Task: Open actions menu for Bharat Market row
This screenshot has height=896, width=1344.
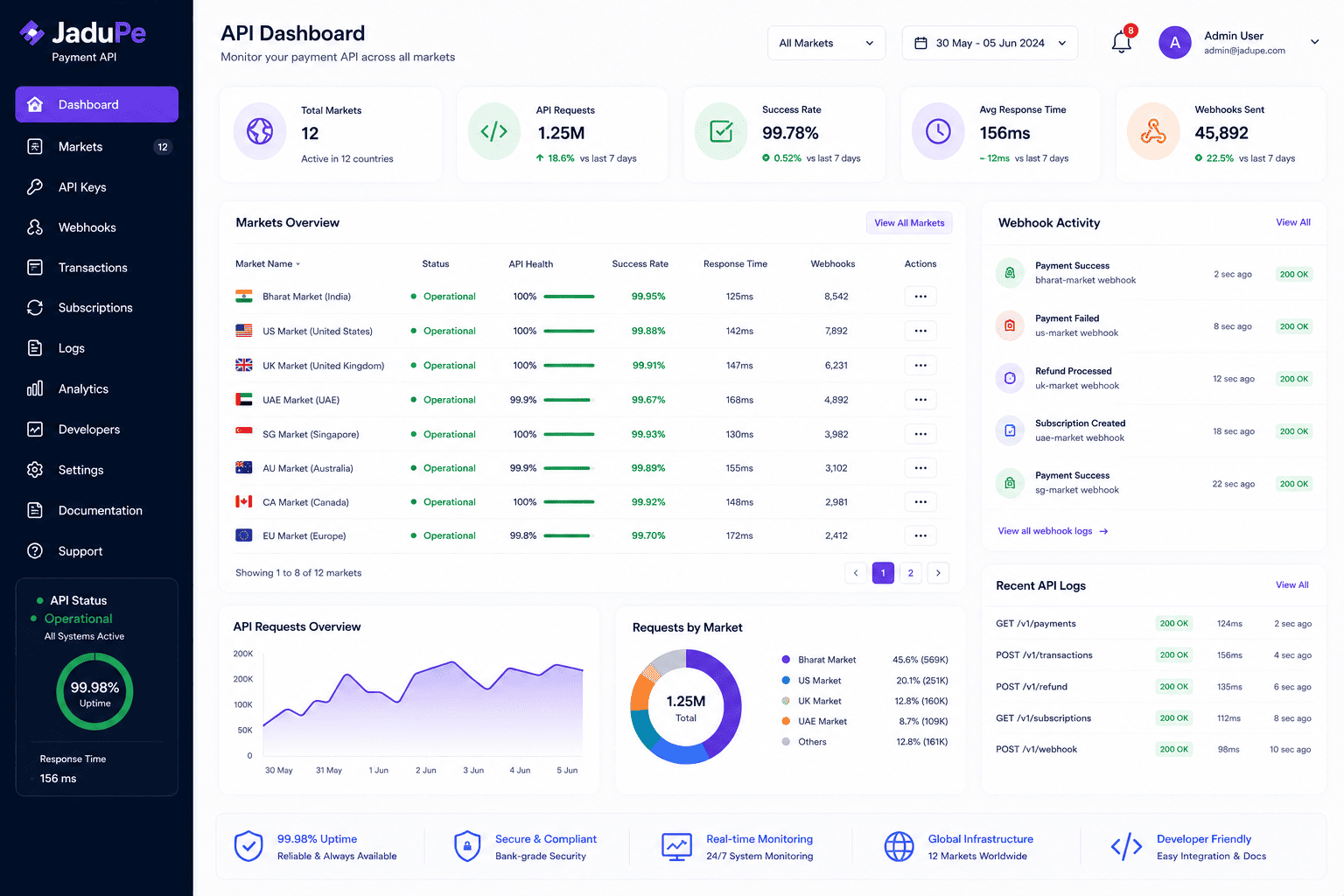Action: click(920, 297)
